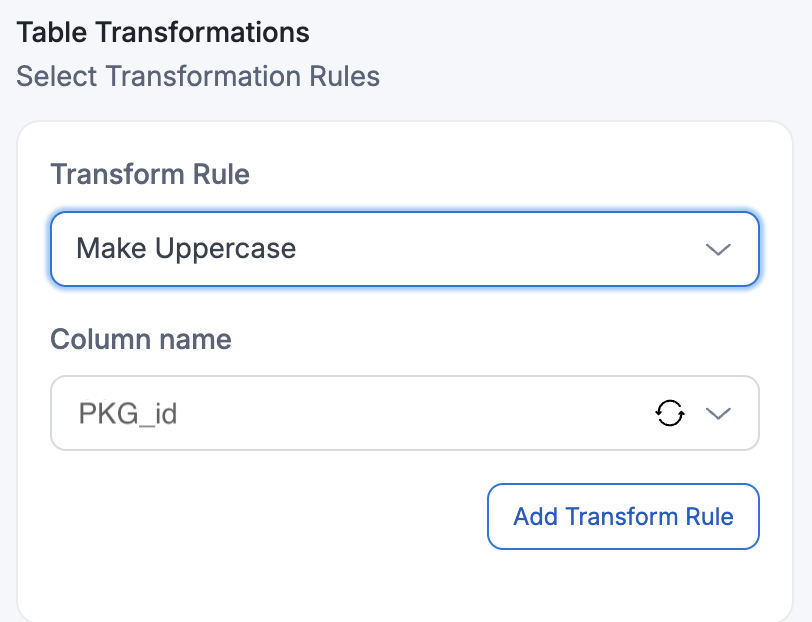The image size is (812, 622).
Task: Click the Add Transform Rule button
Action: 623,517
